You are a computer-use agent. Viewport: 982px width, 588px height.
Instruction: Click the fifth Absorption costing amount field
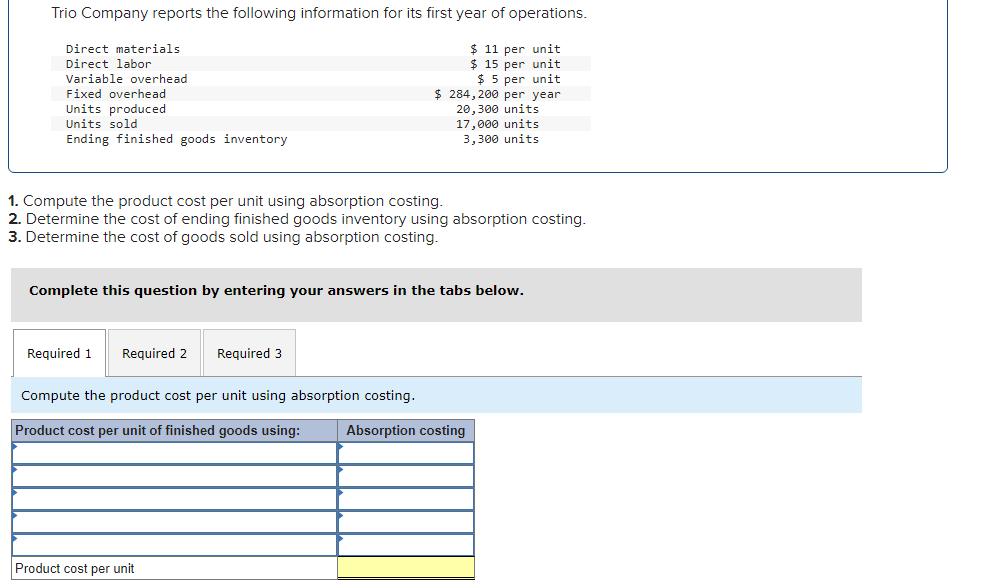405,544
